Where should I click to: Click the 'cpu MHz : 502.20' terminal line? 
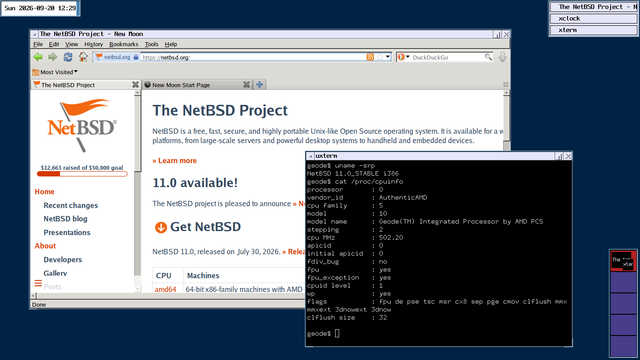tap(355, 238)
